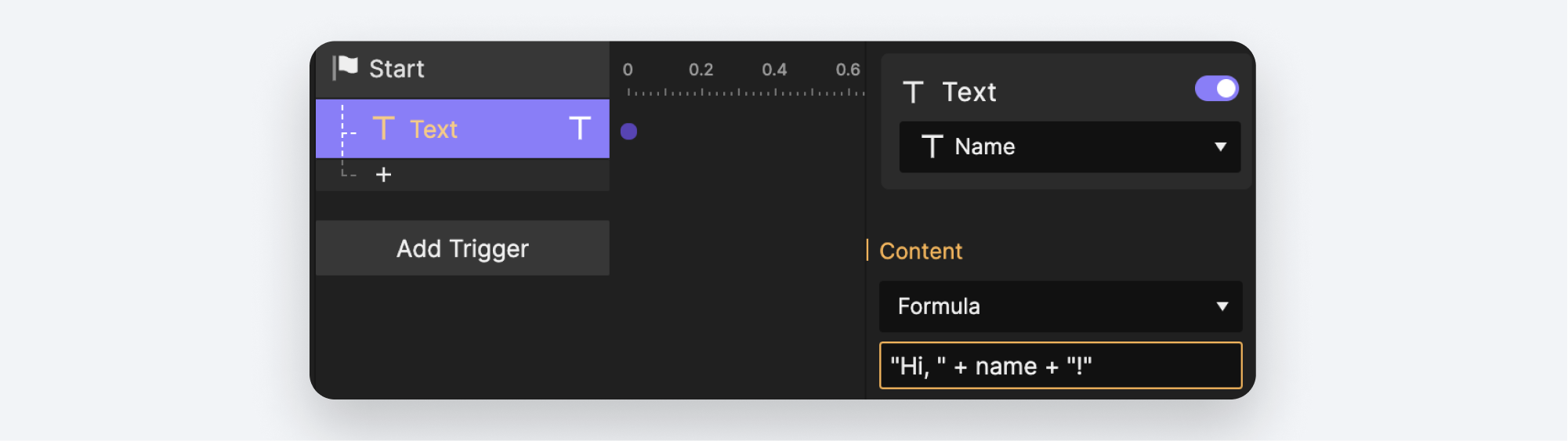Click the Start trigger flag icon
The height and width of the screenshot is (441, 1568).
346,68
